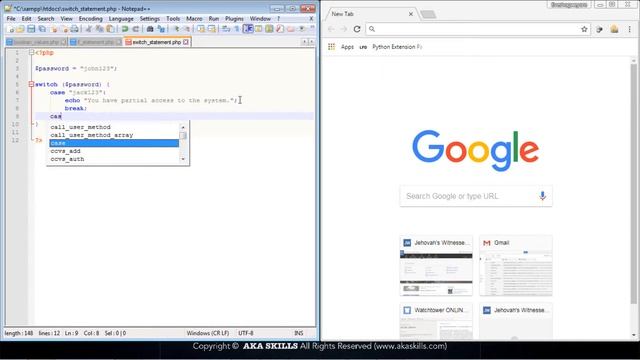640x360 pixels.
Task: Close the Chrome New Tab
Action: pyautogui.click(x=411, y=14)
